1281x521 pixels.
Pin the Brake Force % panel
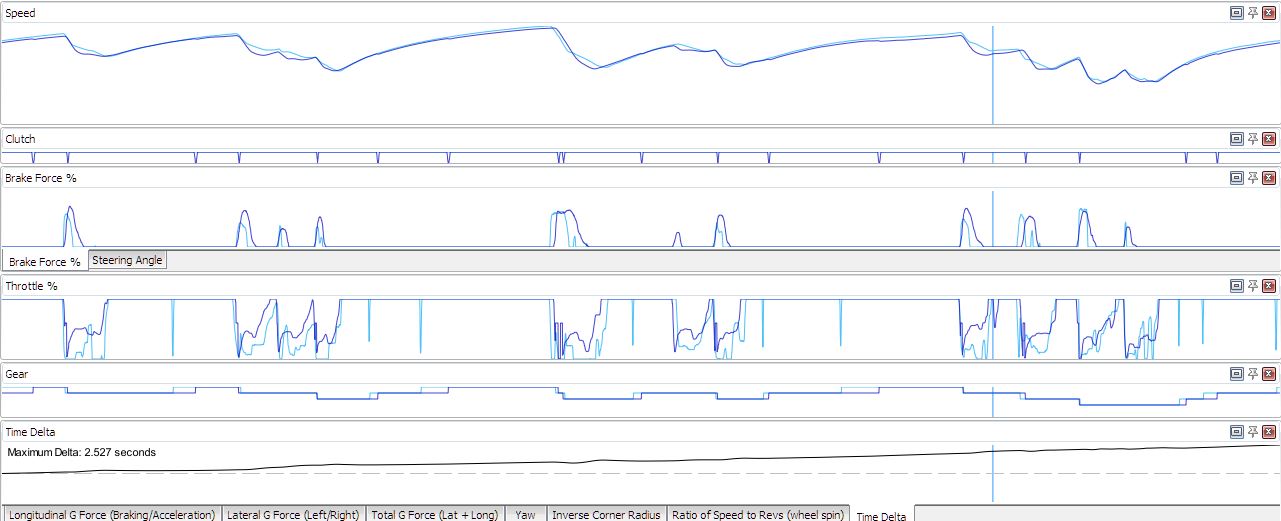tap(1253, 178)
